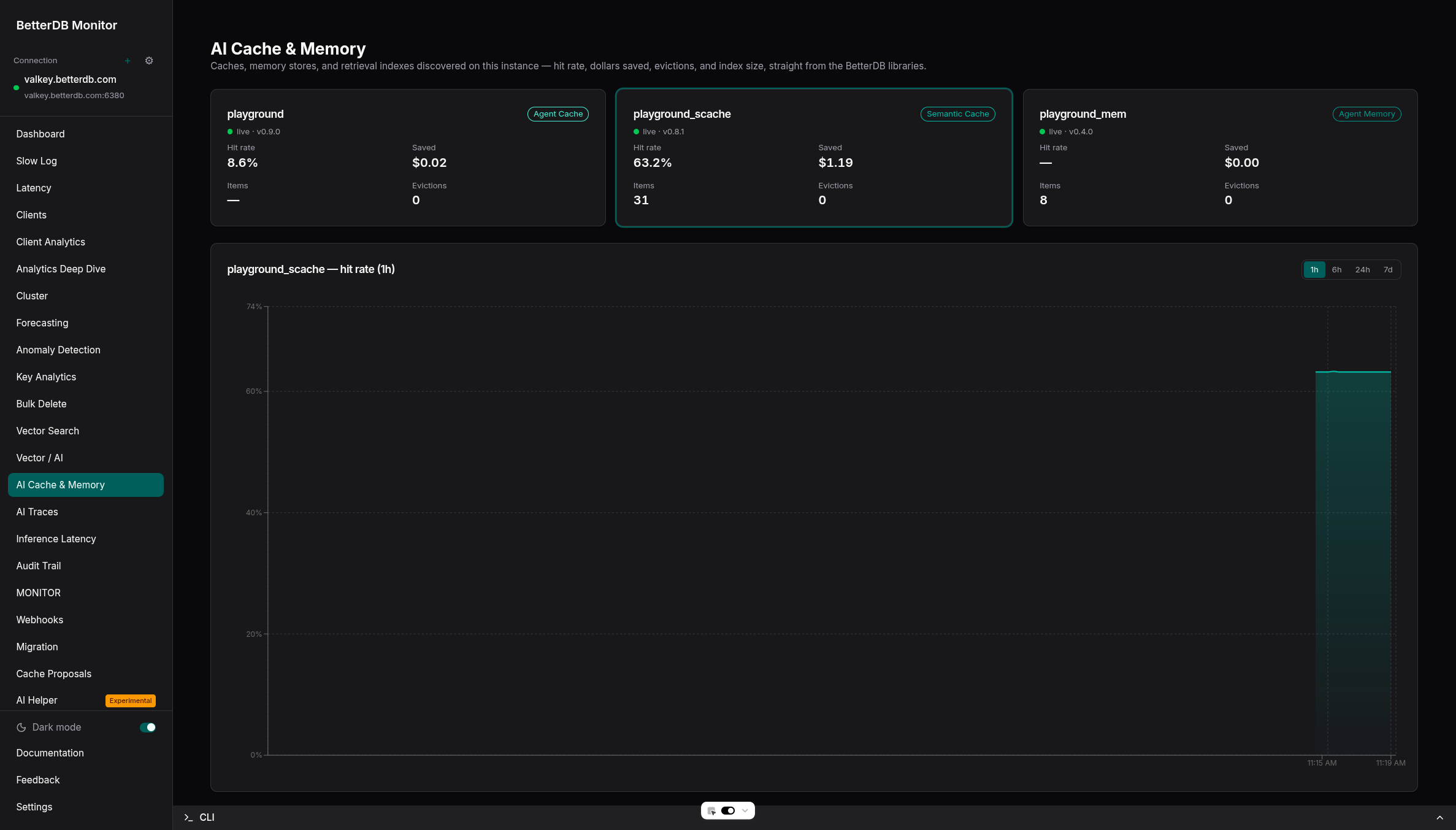Image resolution: width=1456 pixels, height=830 pixels.
Task: Open Analytics Deep Dive
Action: tap(86, 269)
